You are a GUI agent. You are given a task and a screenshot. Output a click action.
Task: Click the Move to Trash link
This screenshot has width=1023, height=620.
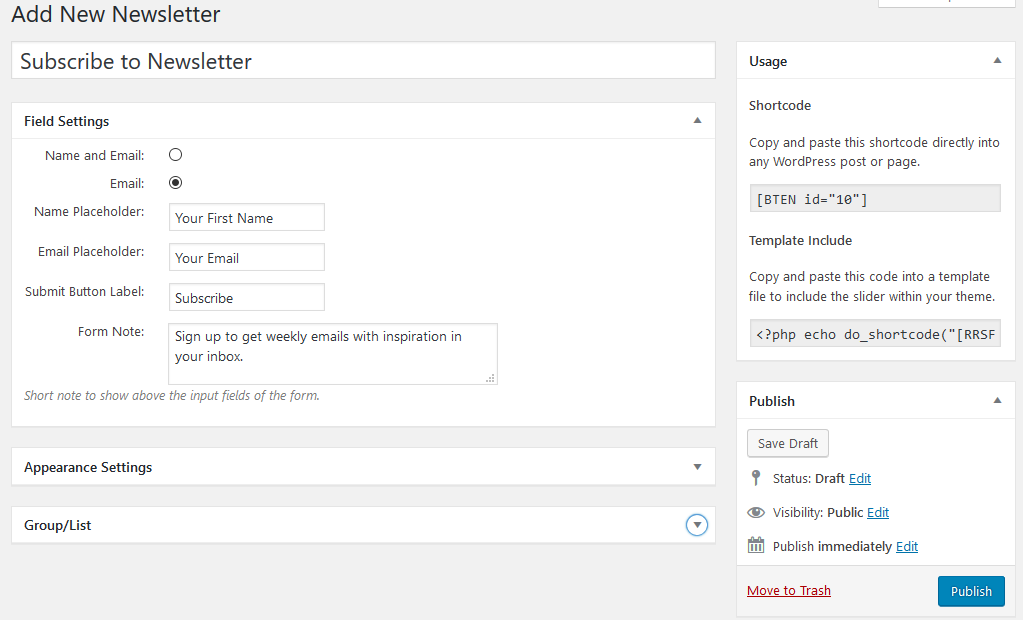[x=789, y=591]
